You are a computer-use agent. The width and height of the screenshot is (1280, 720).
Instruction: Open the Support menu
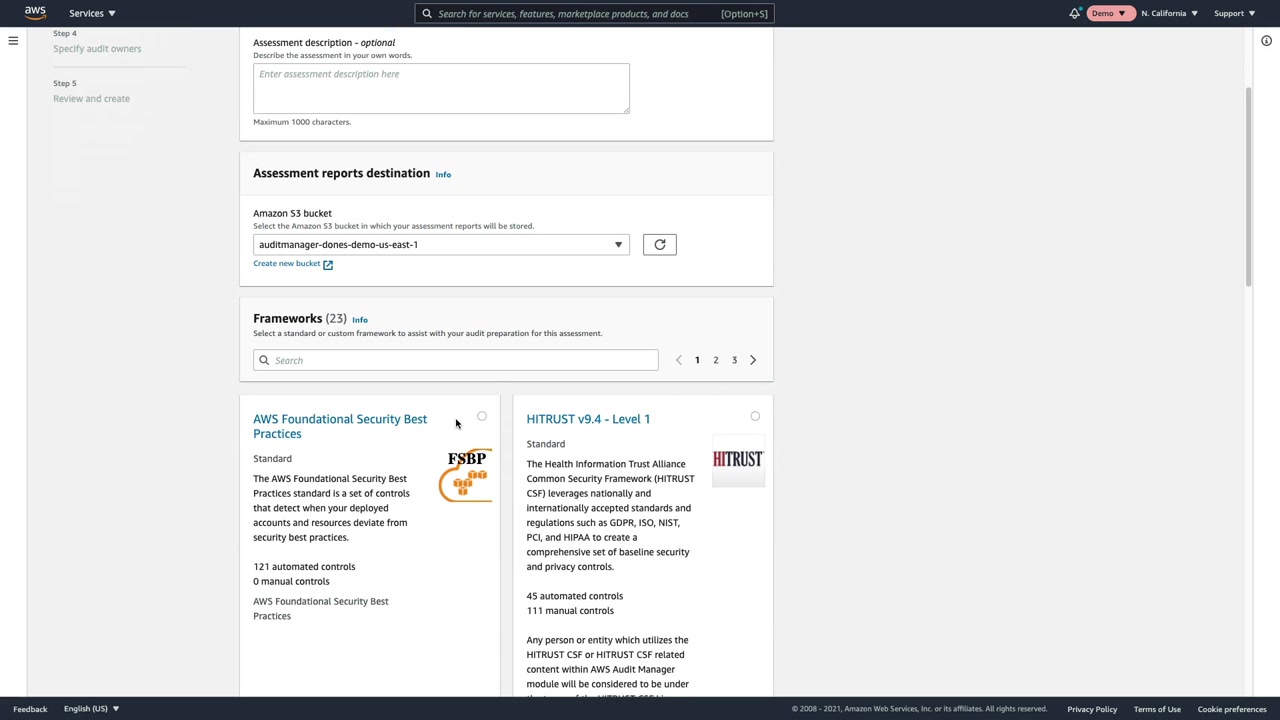(1234, 13)
